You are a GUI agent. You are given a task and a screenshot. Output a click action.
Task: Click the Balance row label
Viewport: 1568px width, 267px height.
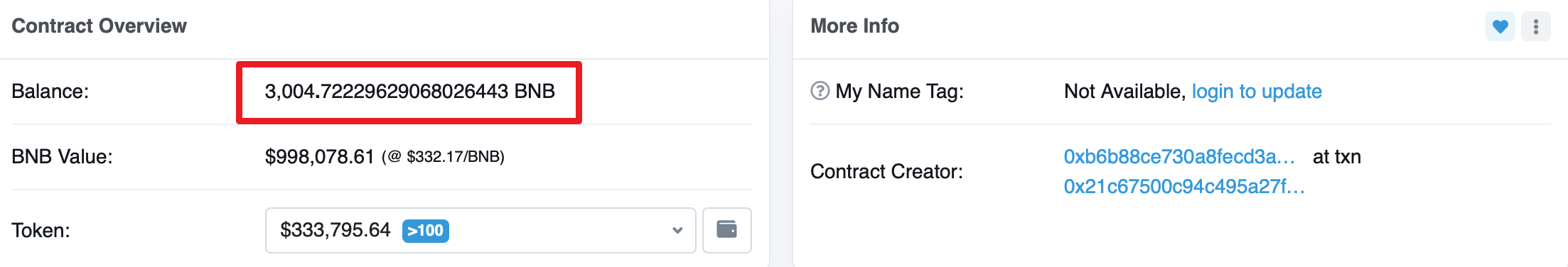pos(50,92)
